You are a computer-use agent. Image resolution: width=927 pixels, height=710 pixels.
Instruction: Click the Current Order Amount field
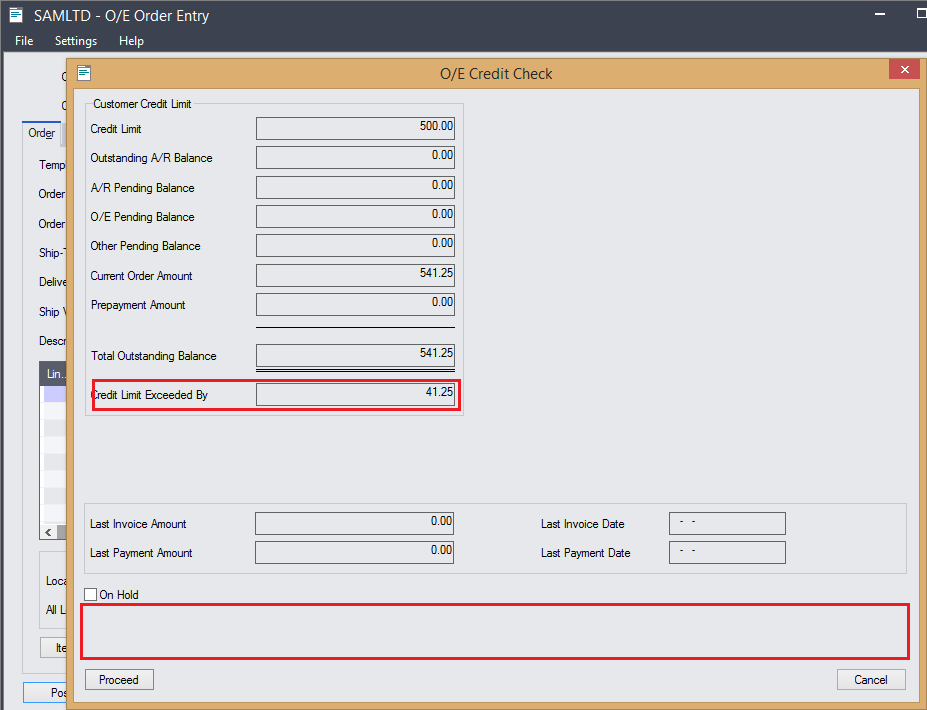355,275
